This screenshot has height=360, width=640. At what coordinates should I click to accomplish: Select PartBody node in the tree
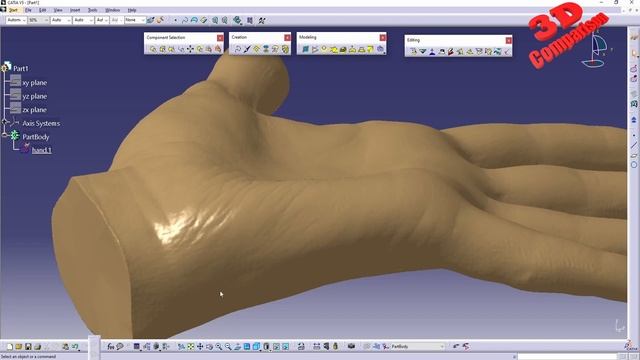coord(36,137)
